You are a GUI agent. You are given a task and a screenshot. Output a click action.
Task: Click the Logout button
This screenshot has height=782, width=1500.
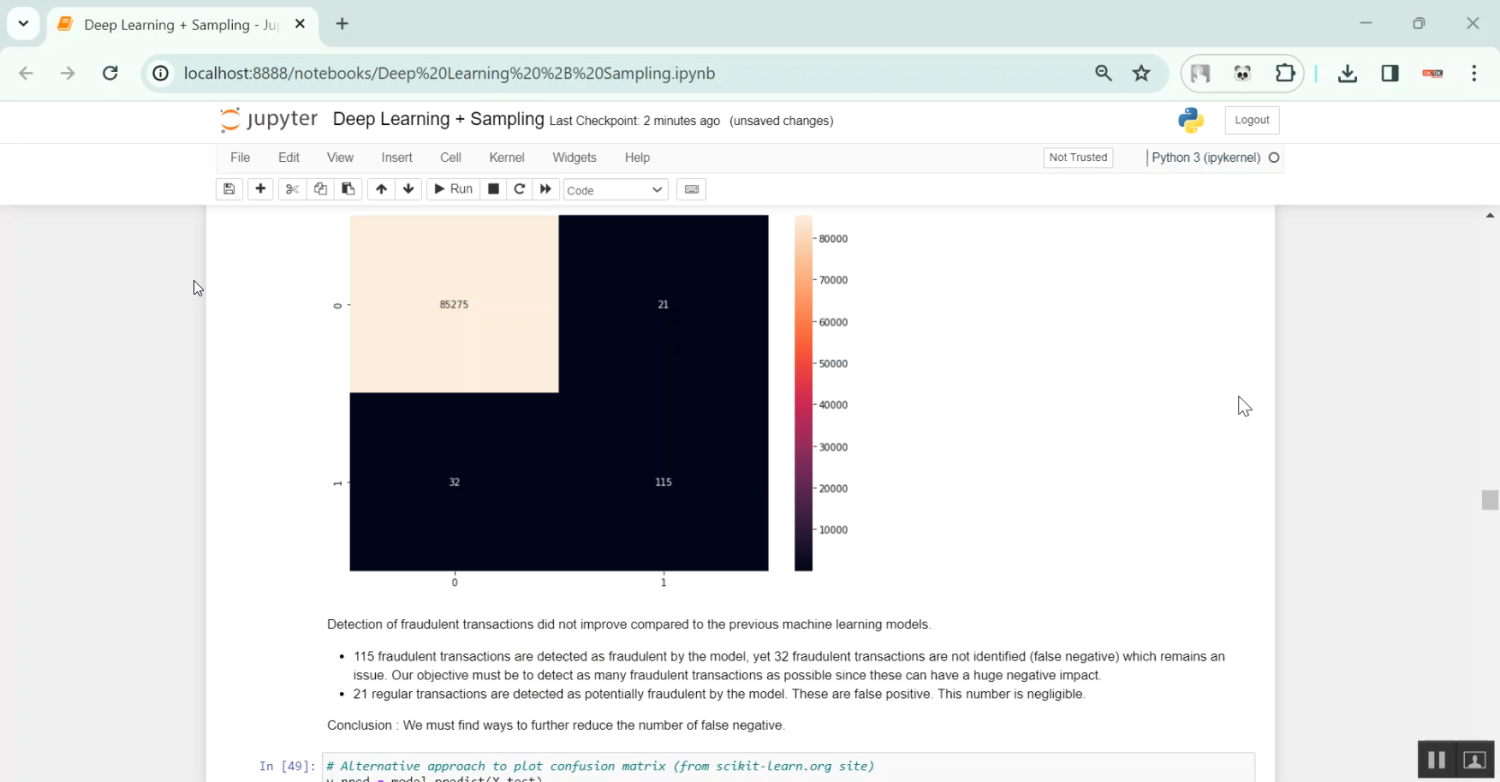pyautogui.click(x=1251, y=120)
